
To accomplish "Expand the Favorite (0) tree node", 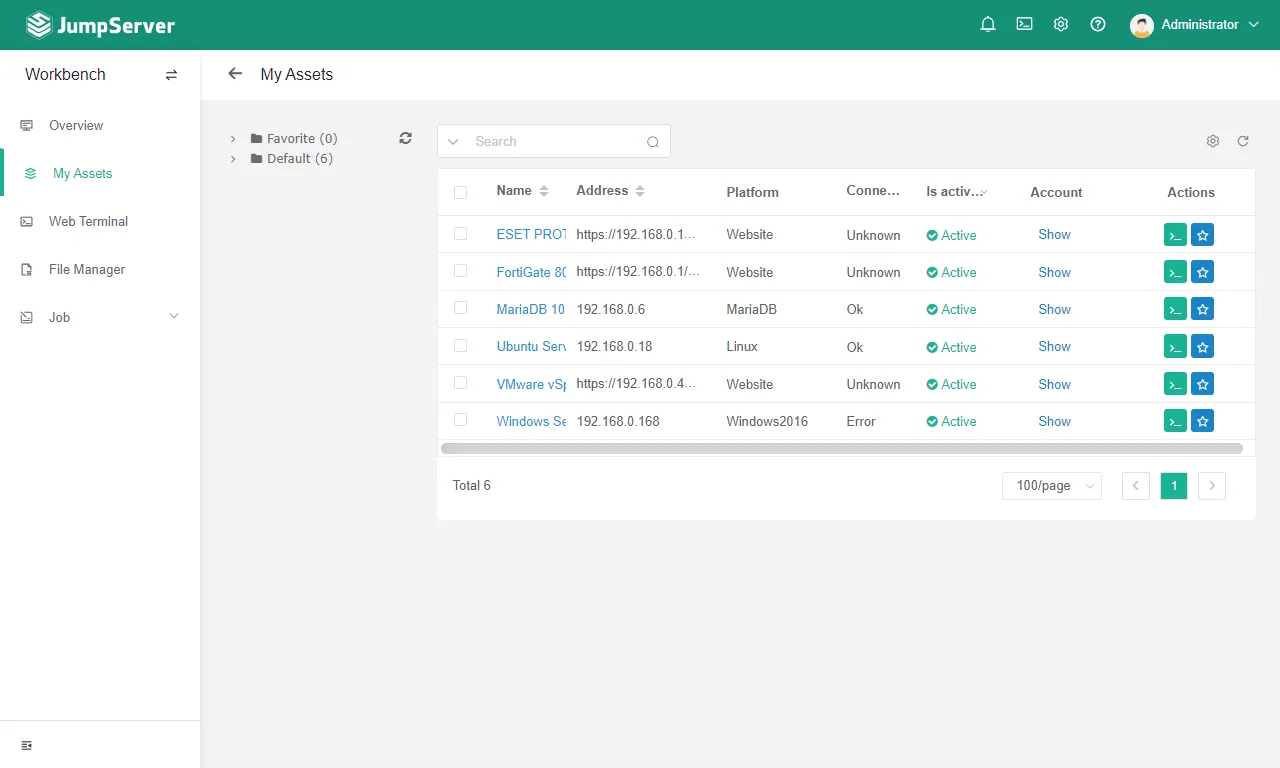I will tap(233, 139).
